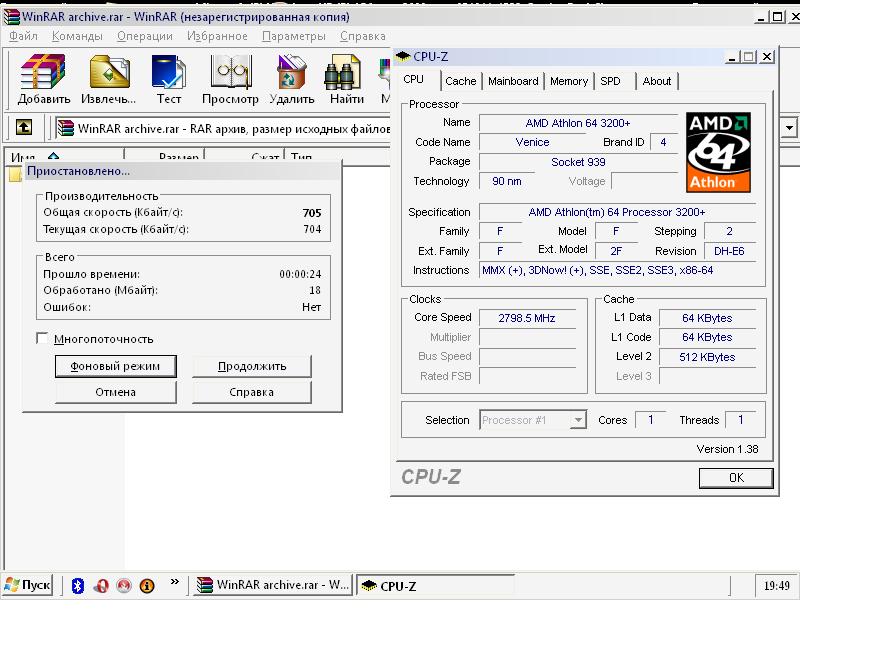The width and height of the screenshot is (887, 653).
Task: Click the Package value Socket 939
Action: (578, 162)
